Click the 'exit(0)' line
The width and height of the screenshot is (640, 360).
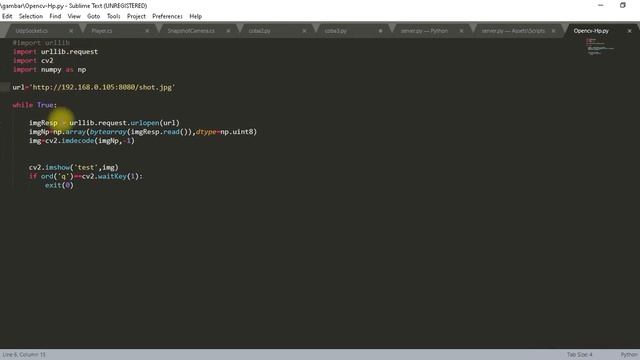pos(59,185)
